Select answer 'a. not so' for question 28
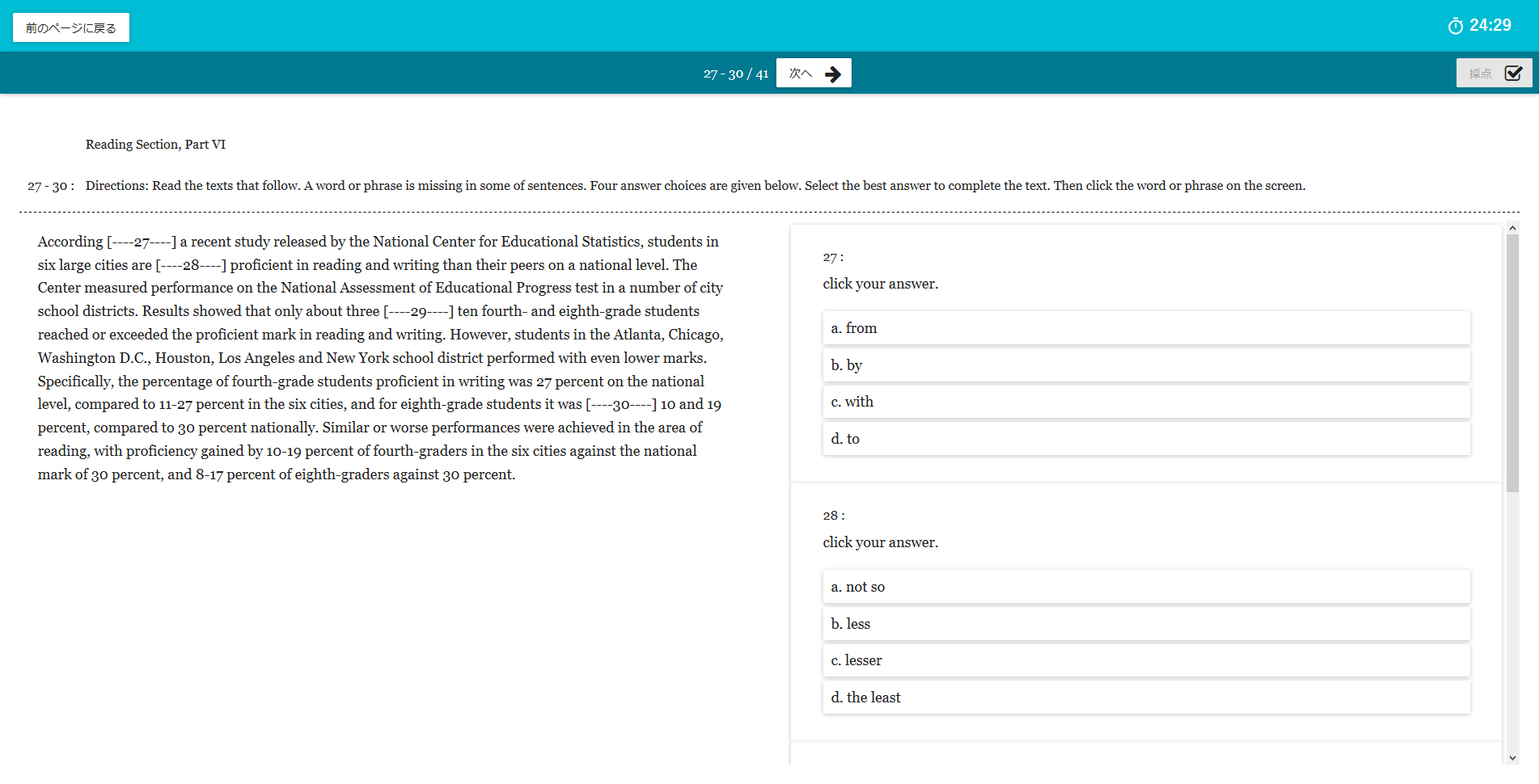1539x784 pixels. click(x=1146, y=587)
